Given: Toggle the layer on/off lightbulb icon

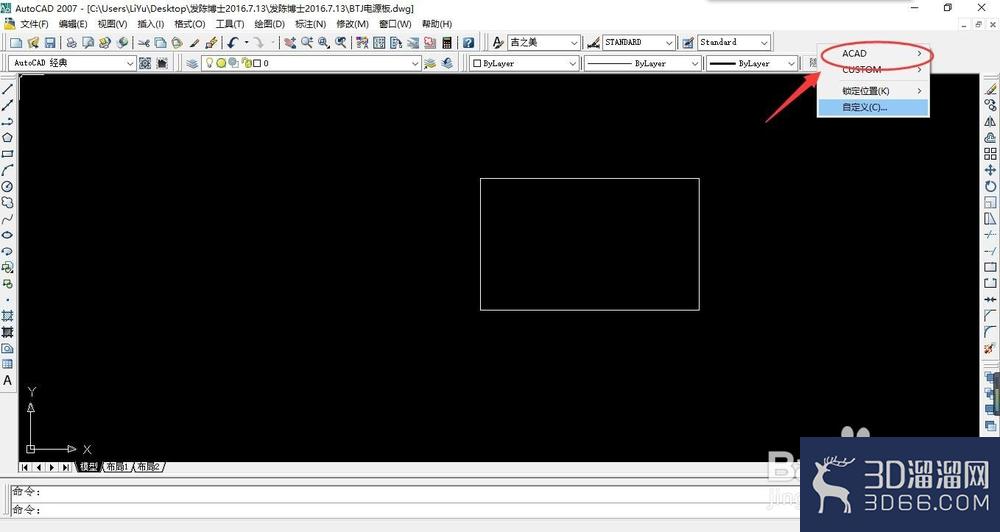Looking at the screenshot, I should pyautogui.click(x=210, y=63).
